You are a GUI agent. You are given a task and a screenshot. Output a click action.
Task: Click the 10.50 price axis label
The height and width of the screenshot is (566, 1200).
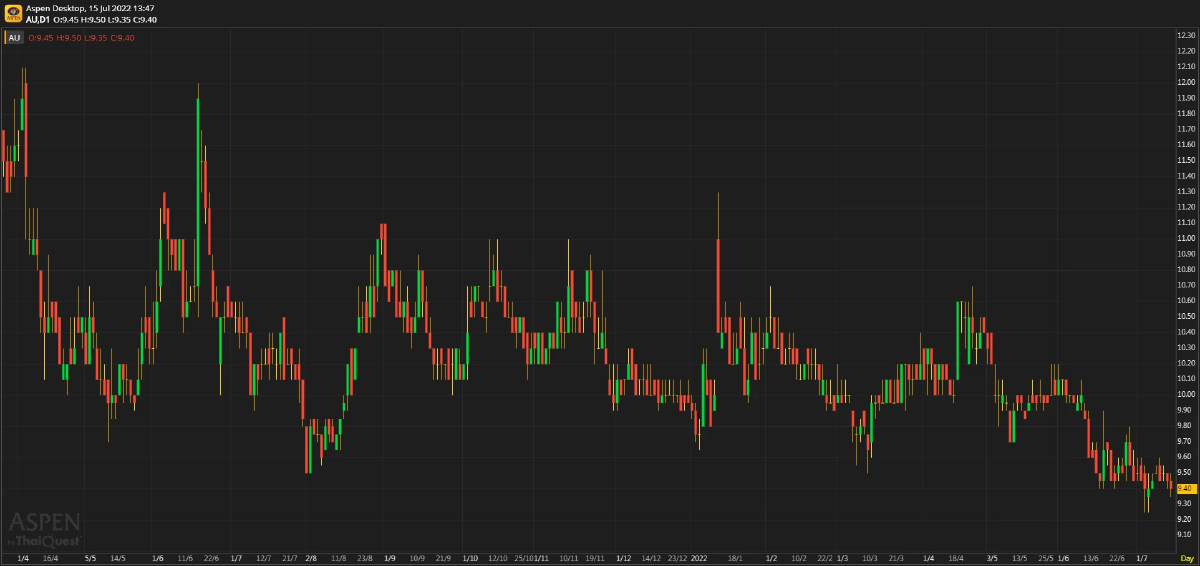click(x=1186, y=316)
